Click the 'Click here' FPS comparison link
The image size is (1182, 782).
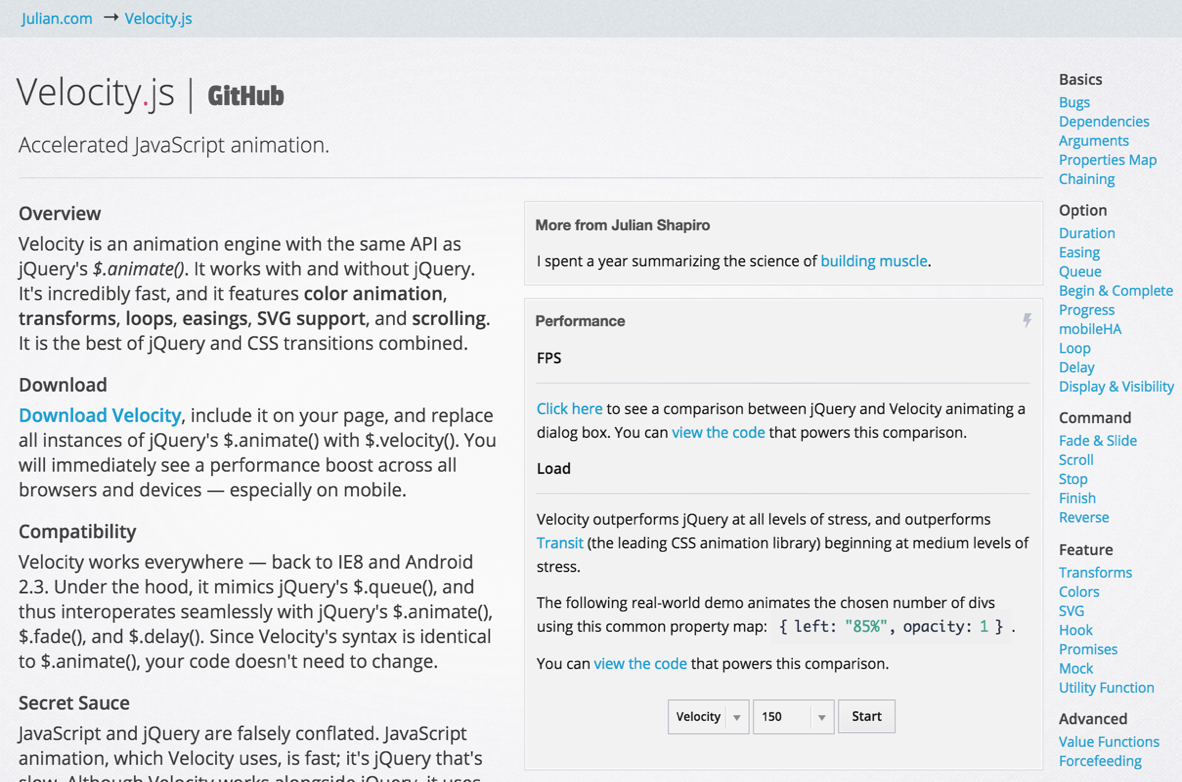pos(569,408)
